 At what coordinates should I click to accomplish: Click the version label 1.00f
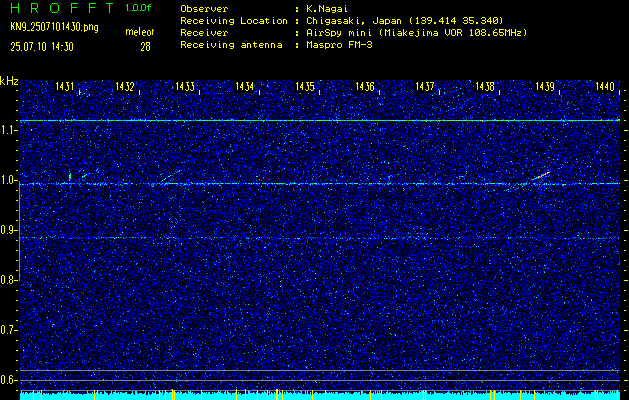138,8
